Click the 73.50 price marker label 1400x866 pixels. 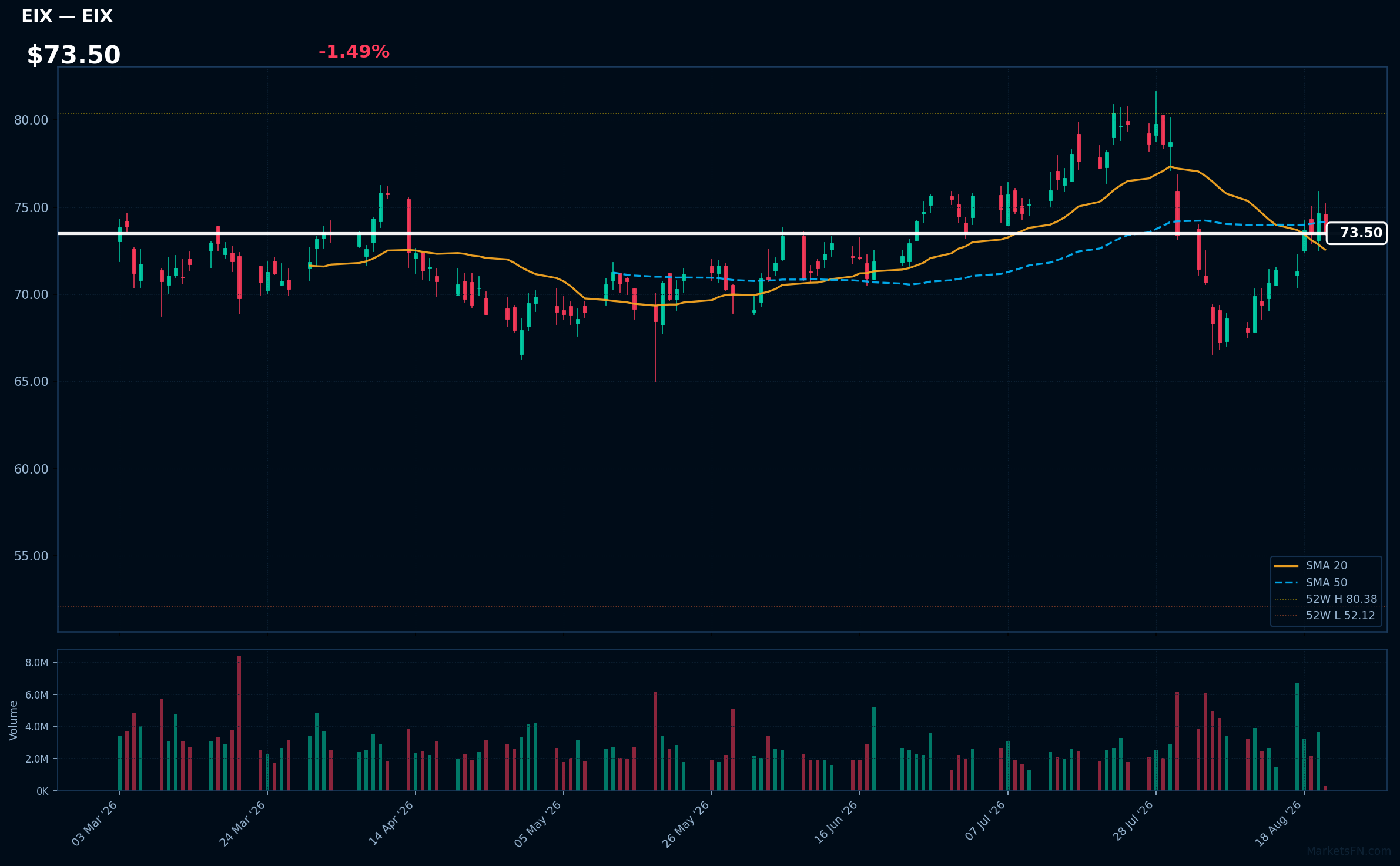(1357, 233)
